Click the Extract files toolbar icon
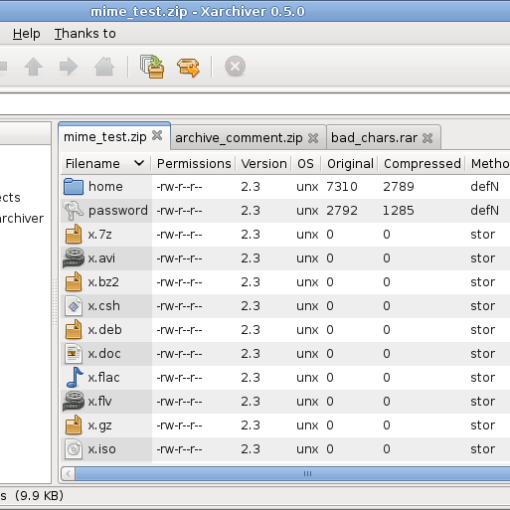The image size is (510, 510). (188, 67)
